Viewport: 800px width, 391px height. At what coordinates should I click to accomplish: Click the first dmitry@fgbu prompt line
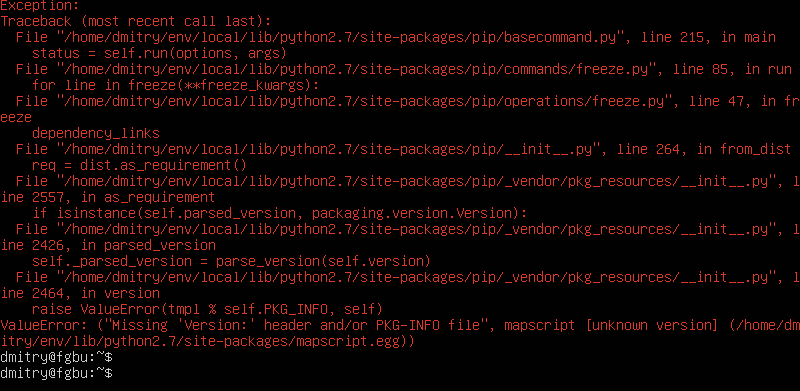pyautogui.click(x=56, y=357)
